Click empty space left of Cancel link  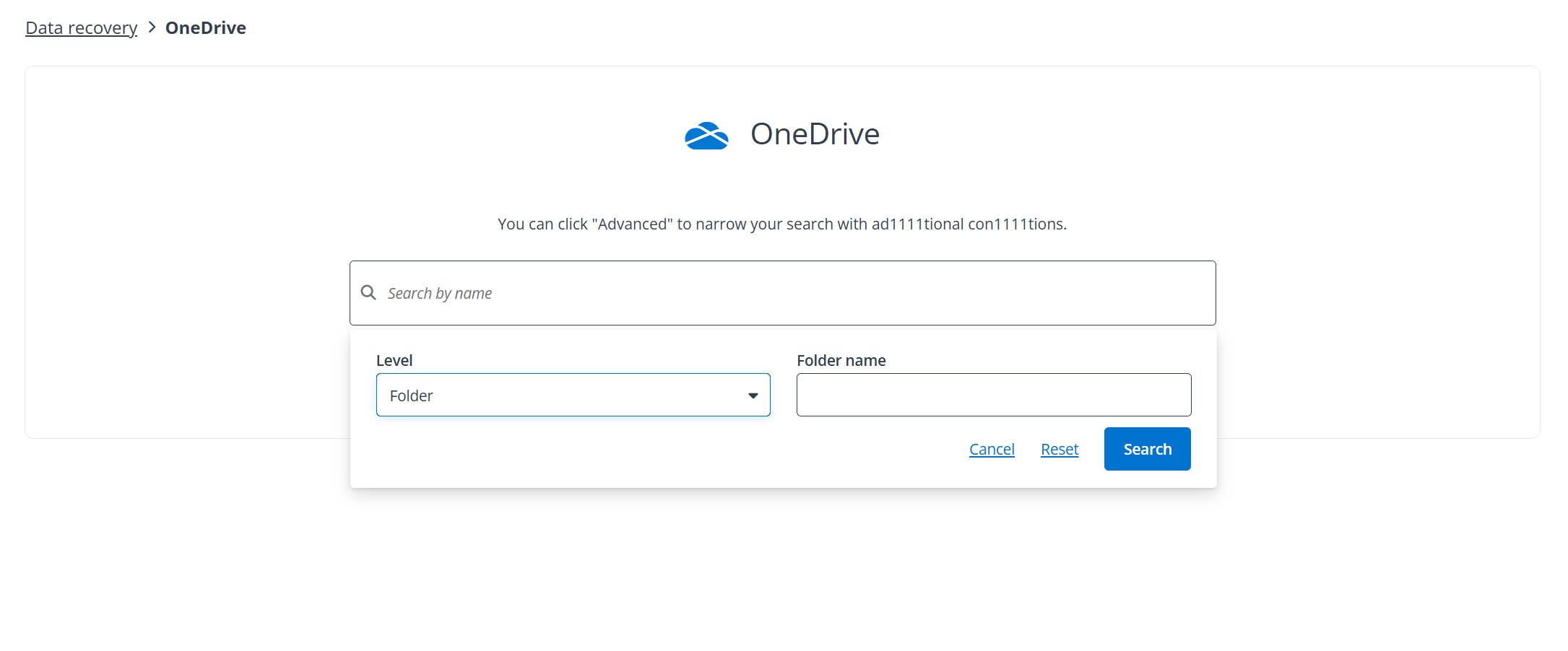click(x=650, y=451)
